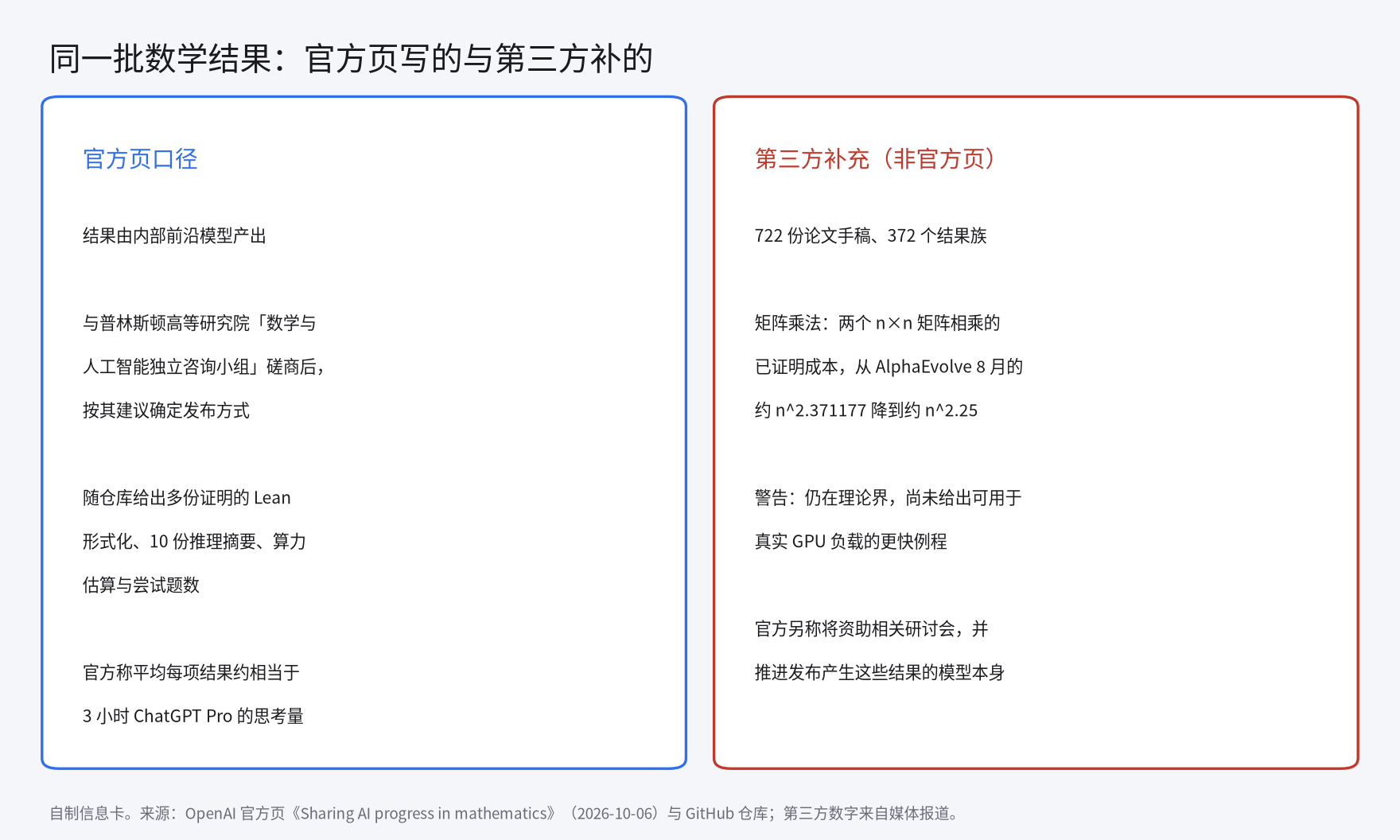Click the line 人工智能独立咨询小组」磋商后，

204,367
